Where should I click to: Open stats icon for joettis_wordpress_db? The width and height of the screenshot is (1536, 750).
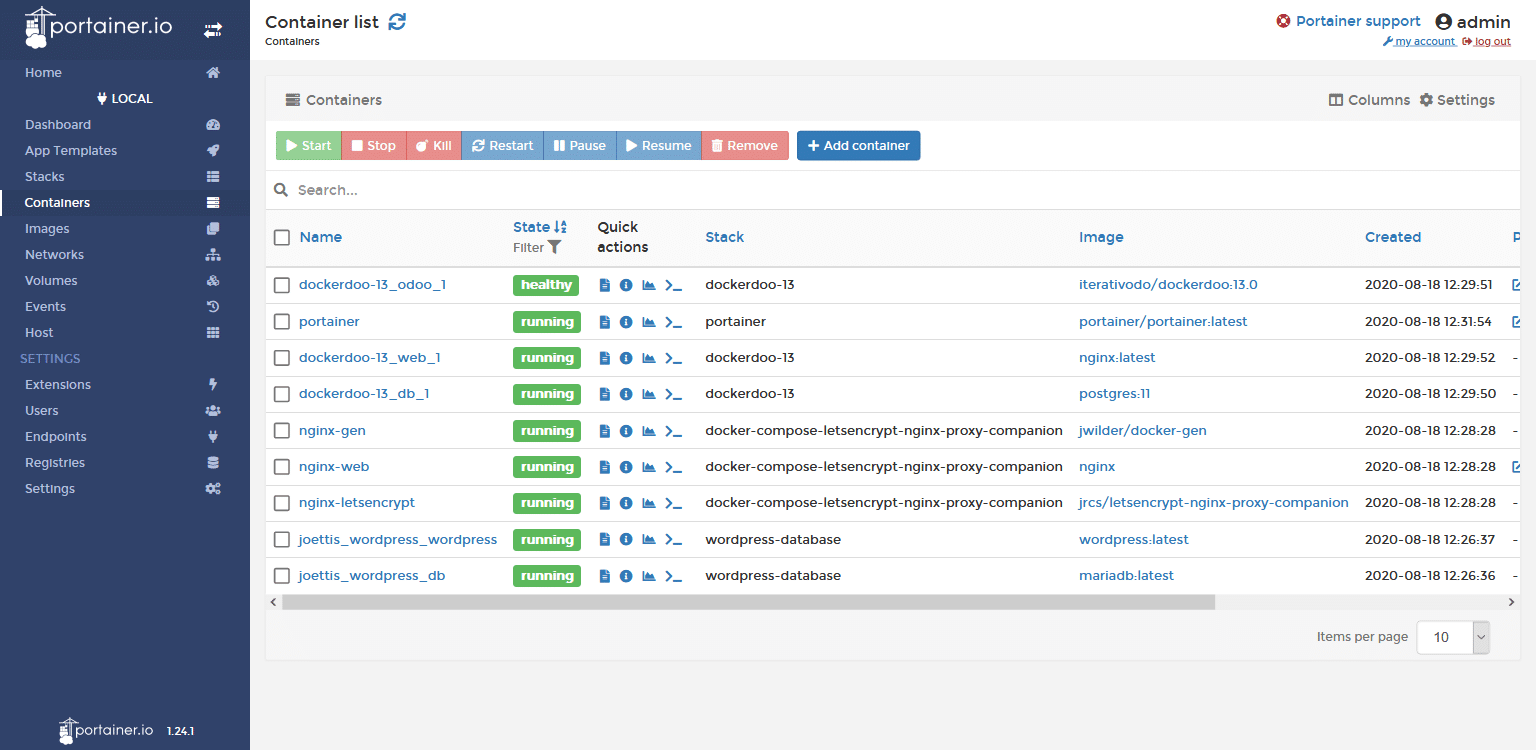(x=649, y=576)
